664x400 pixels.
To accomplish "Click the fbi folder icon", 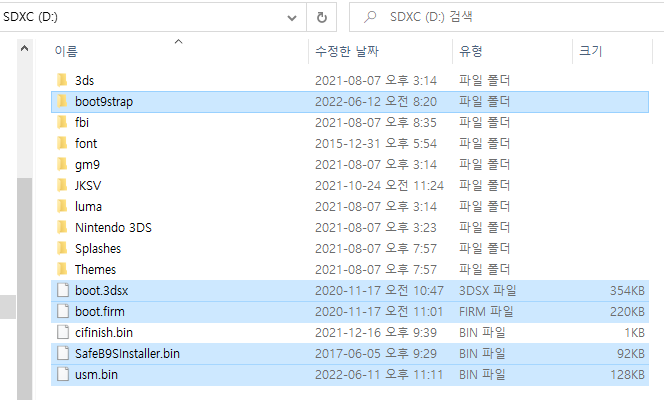I will click(62, 122).
